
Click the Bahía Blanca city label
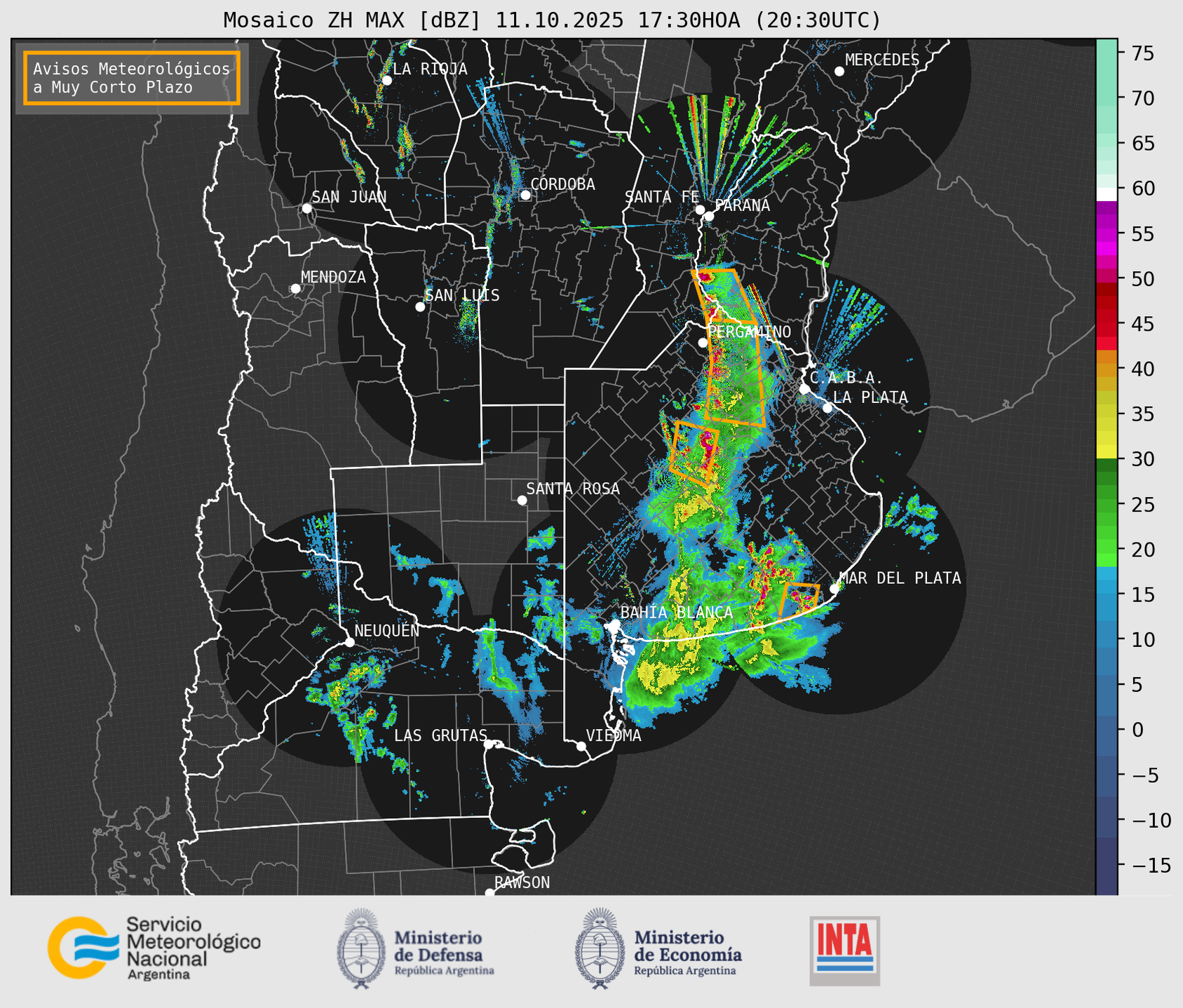click(676, 613)
